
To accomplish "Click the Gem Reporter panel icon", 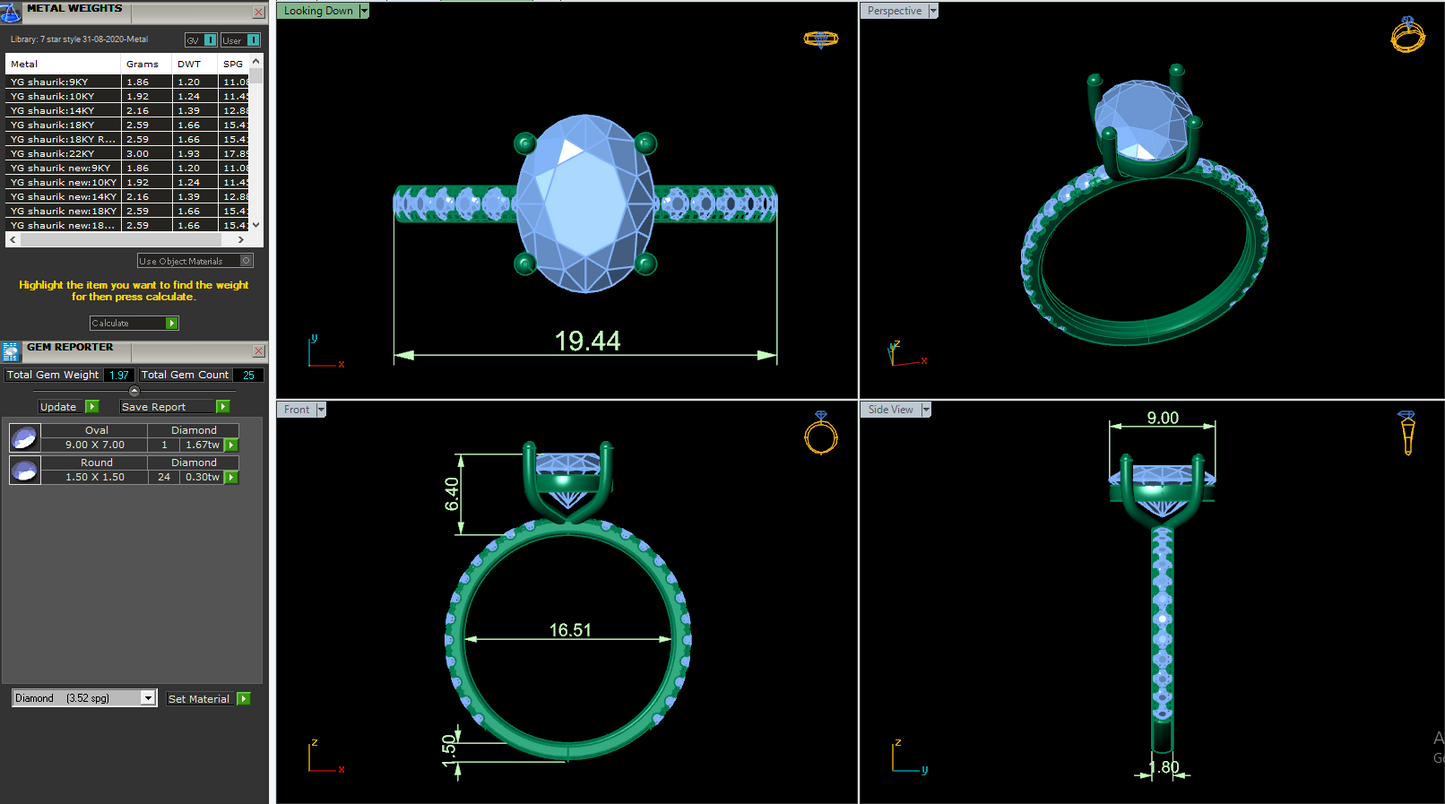I will coord(11,351).
